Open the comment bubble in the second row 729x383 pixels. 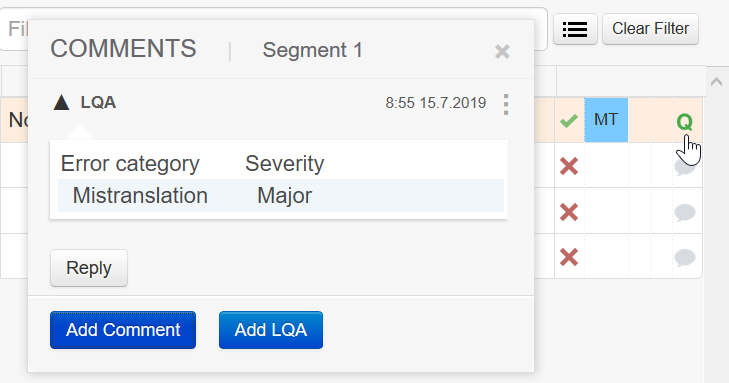pos(685,167)
